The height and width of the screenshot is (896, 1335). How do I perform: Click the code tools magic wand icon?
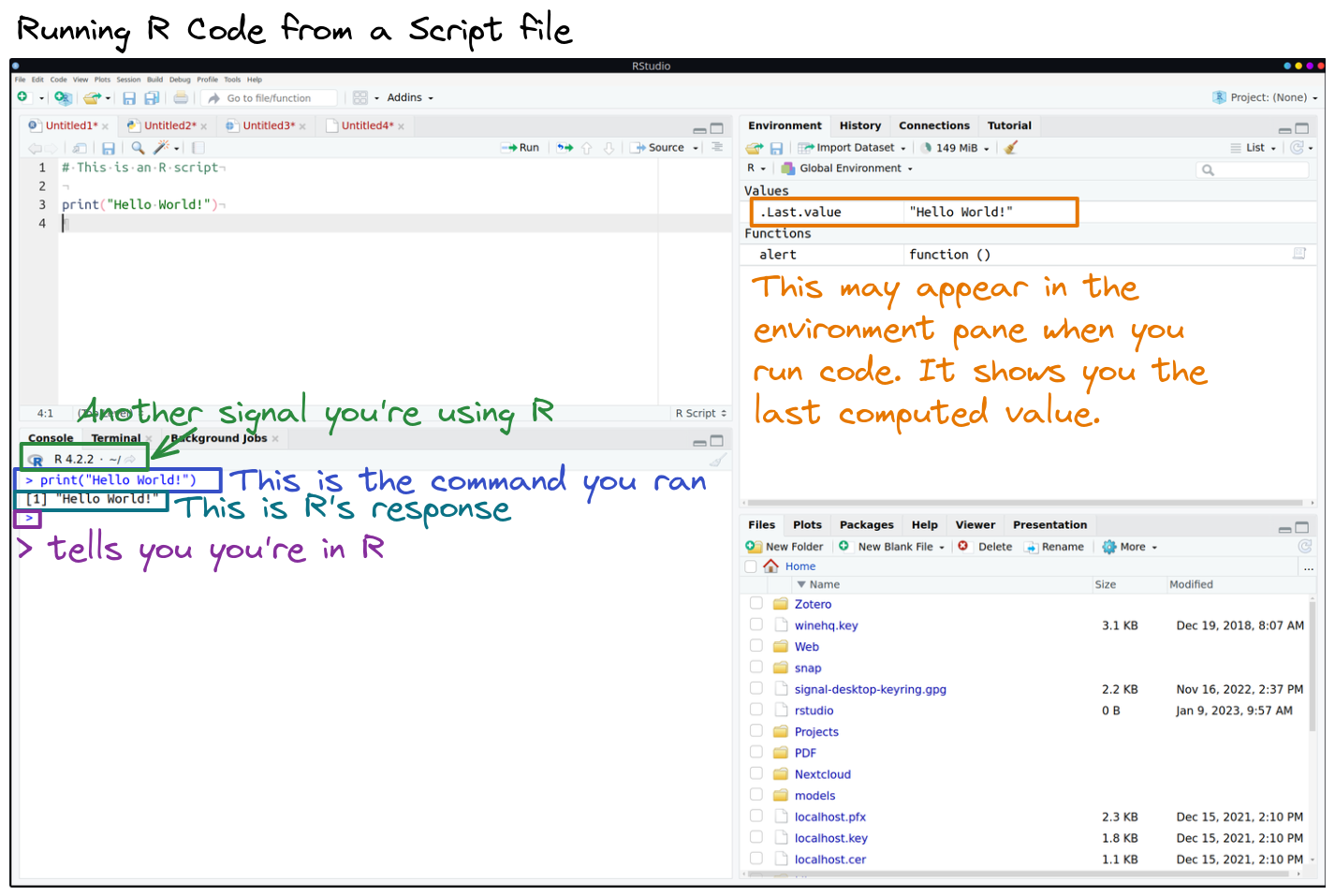[x=162, y=148]
